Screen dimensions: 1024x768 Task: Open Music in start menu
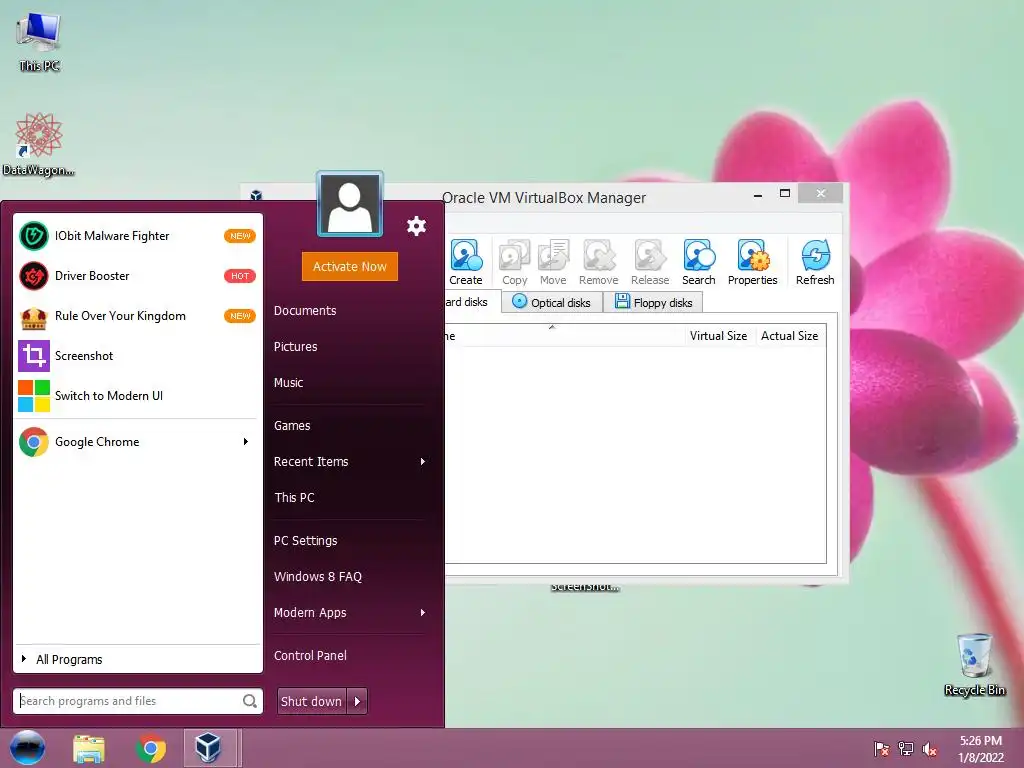(289, 383)
